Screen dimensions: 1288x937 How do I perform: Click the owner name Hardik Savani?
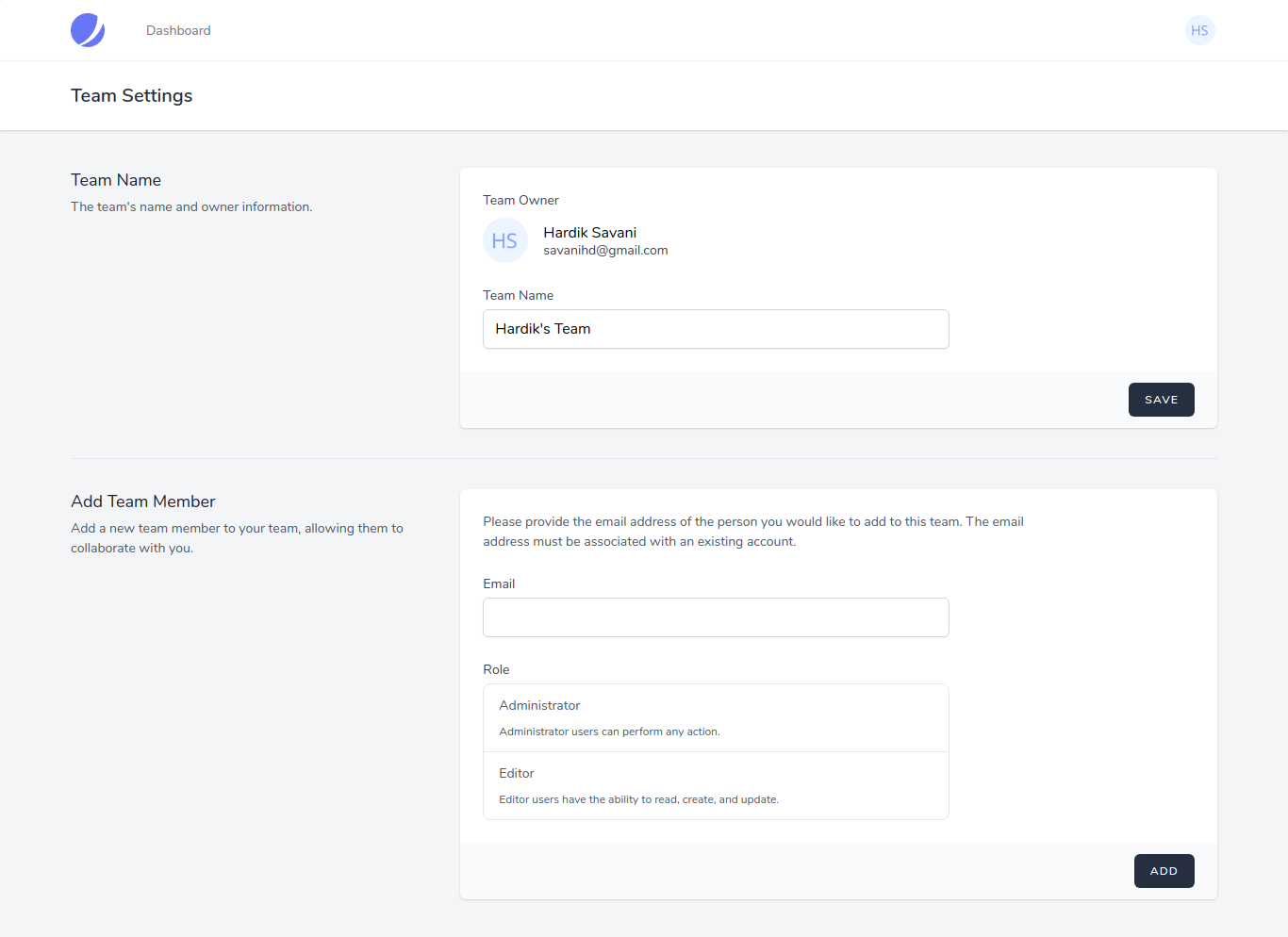(589, 232)
